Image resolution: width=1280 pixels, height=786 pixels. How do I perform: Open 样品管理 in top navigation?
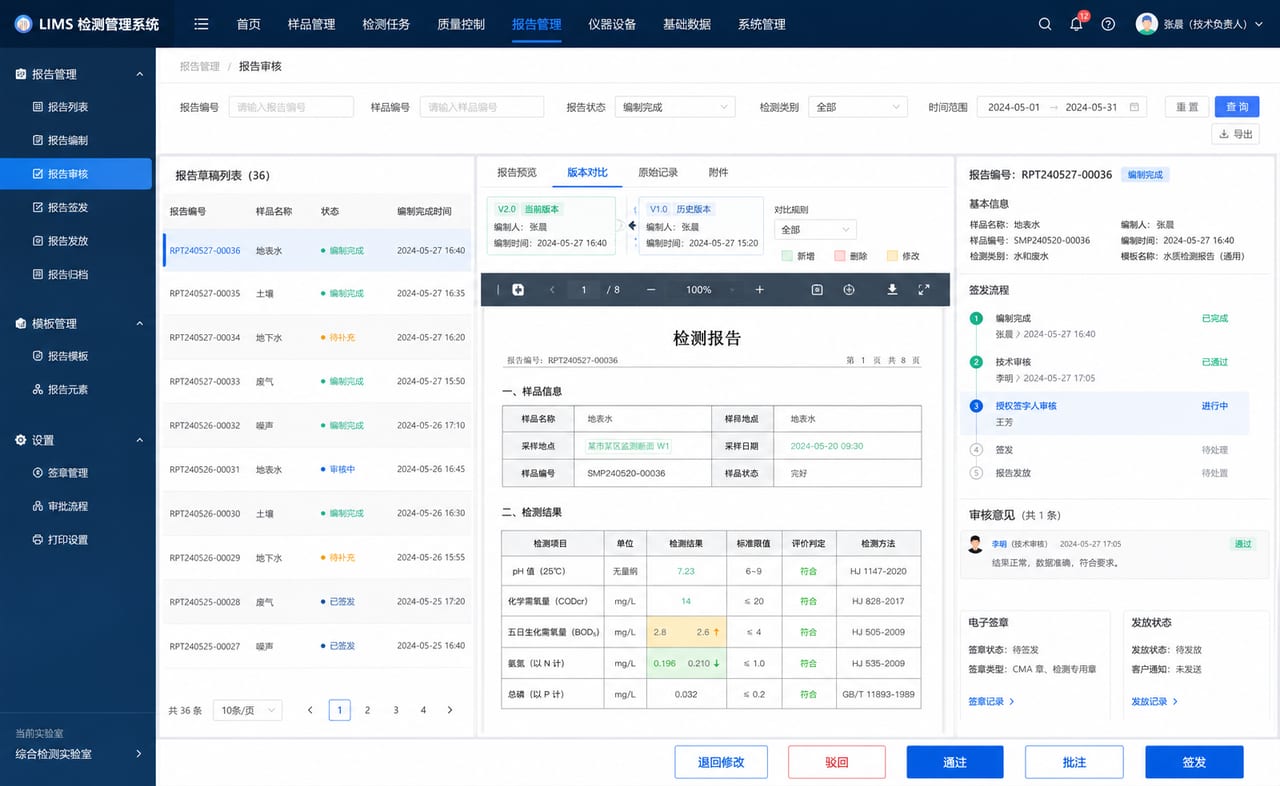tap(311, 24)
